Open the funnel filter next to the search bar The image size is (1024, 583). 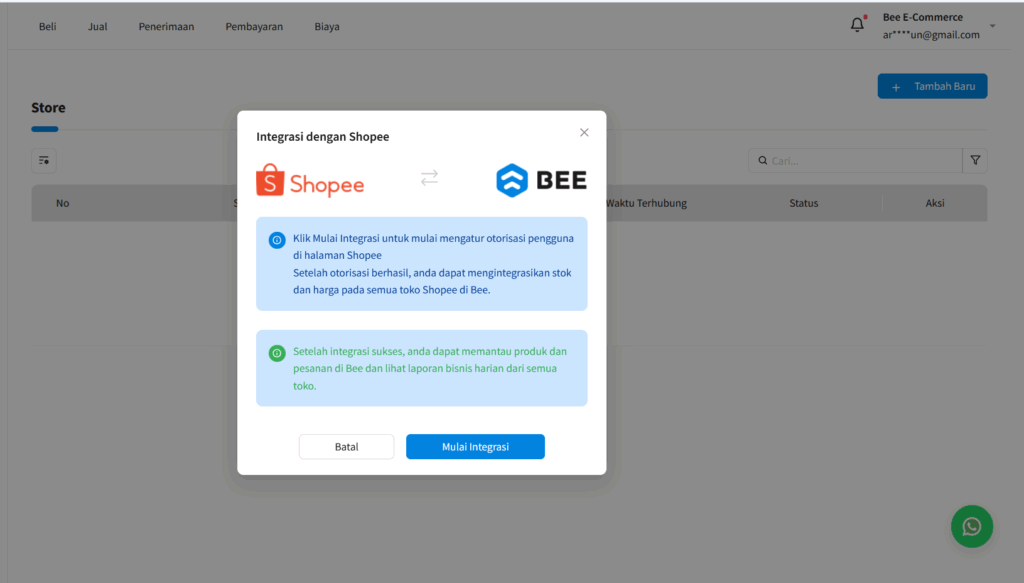975,160
